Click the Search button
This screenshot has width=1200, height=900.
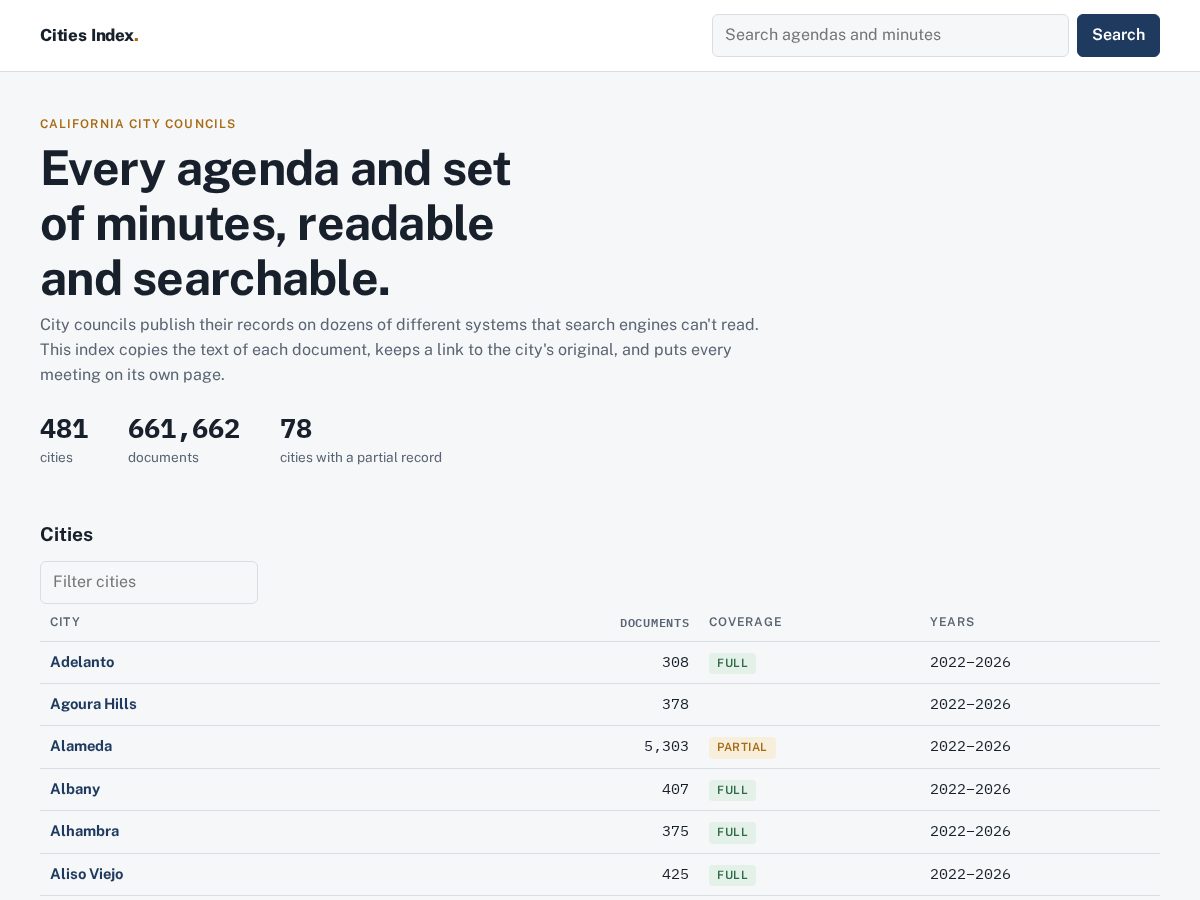(1118, 35)
